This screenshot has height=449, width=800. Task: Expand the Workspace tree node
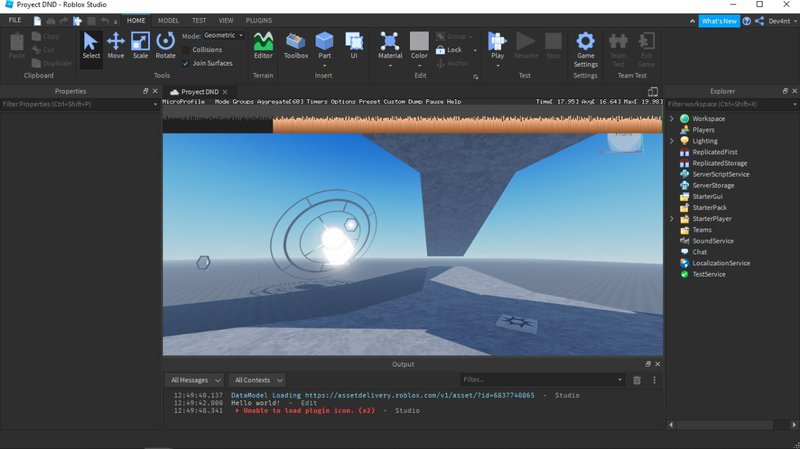tap(672, 119)
